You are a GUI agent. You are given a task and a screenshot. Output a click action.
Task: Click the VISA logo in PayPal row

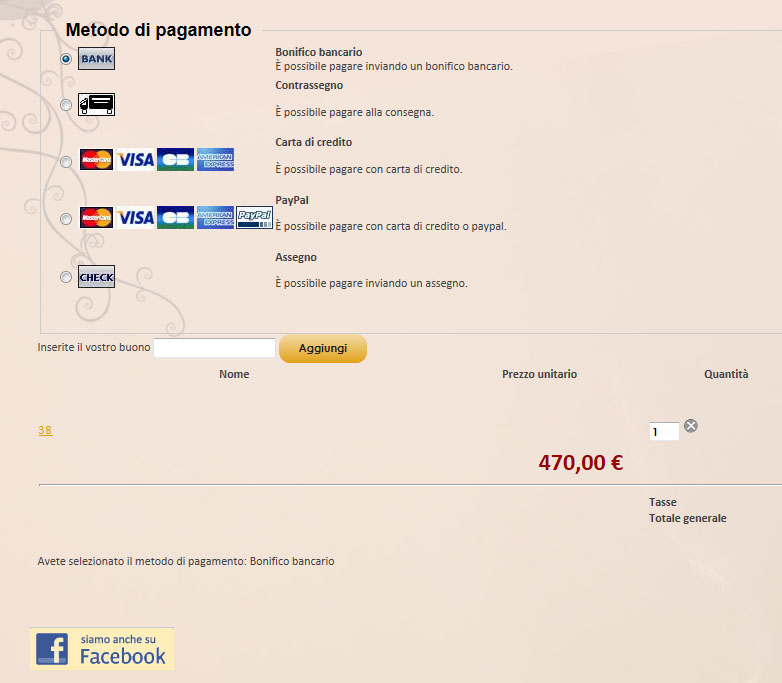click(x=136, y=218)
